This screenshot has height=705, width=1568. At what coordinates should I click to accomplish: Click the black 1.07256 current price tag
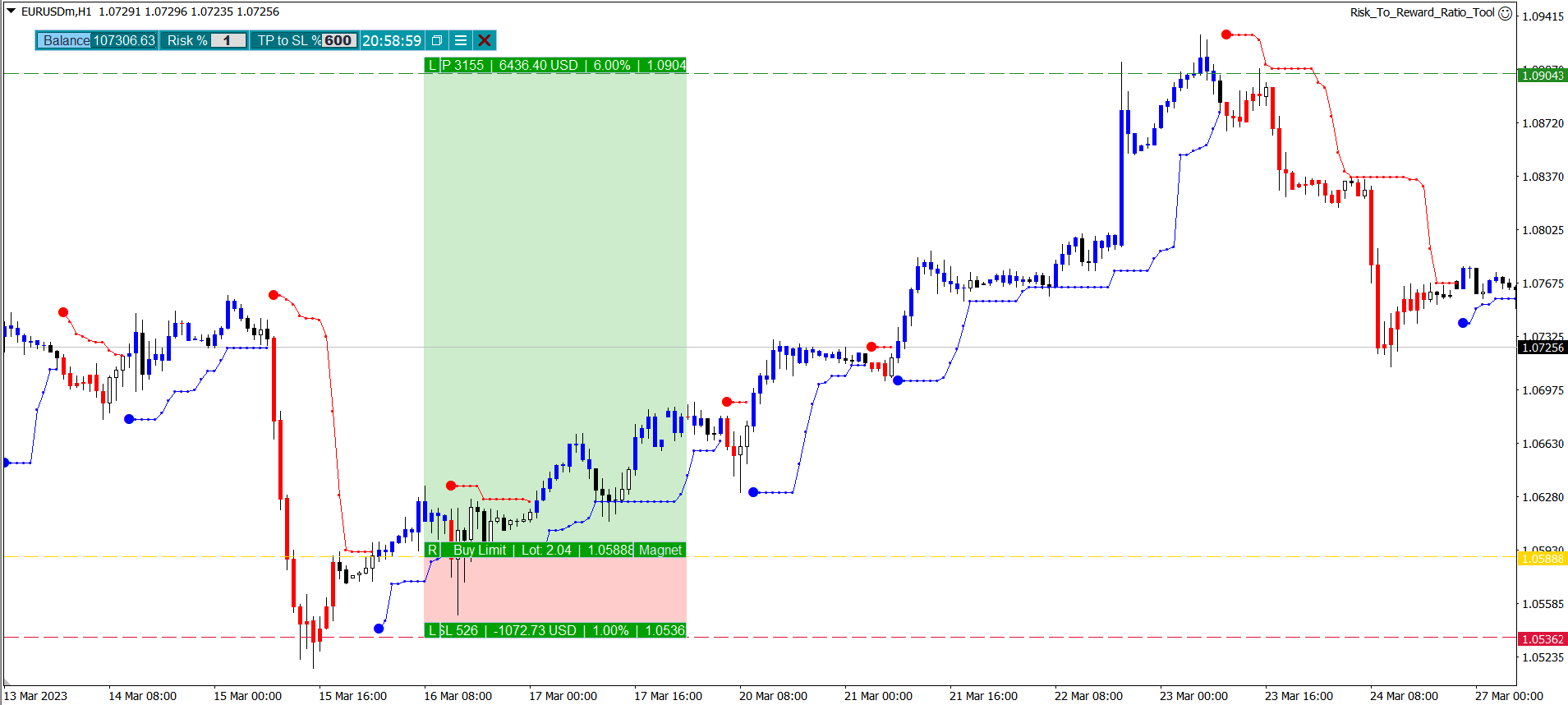1543,348
